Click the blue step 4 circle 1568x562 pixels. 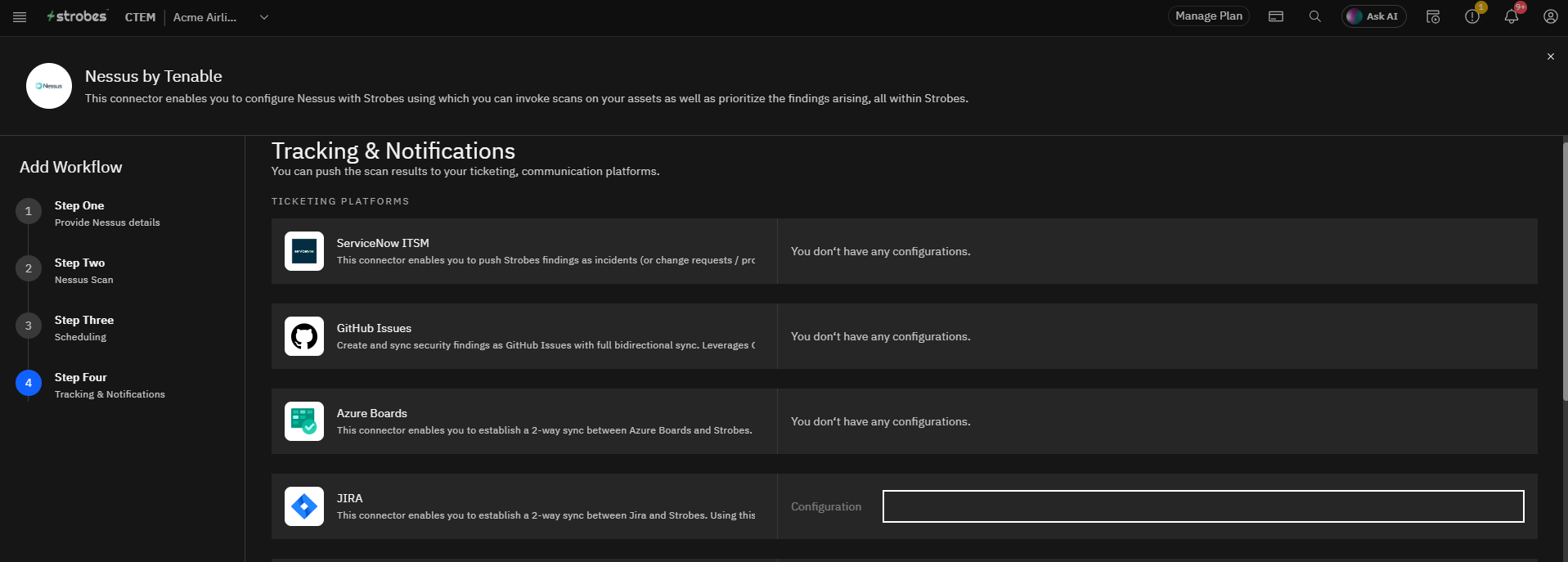29,383
